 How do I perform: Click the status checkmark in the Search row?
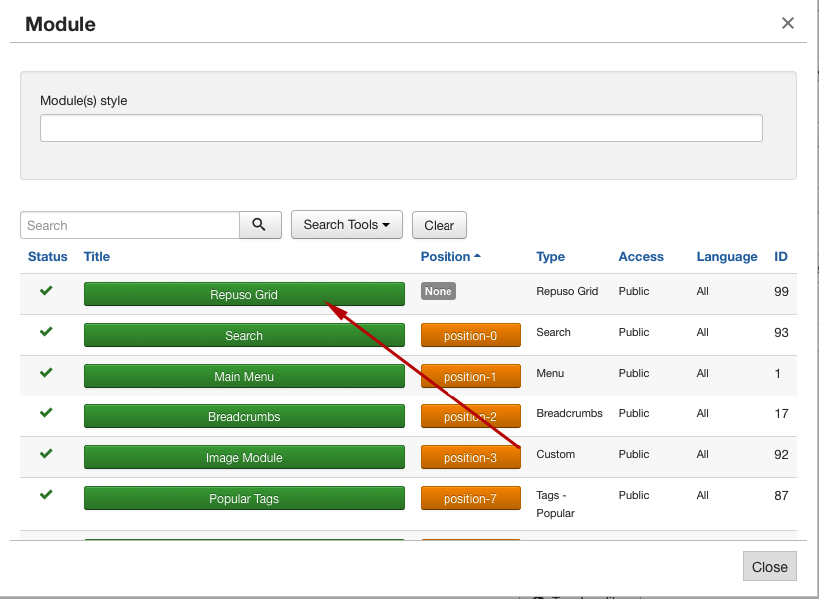coord(46,332)
